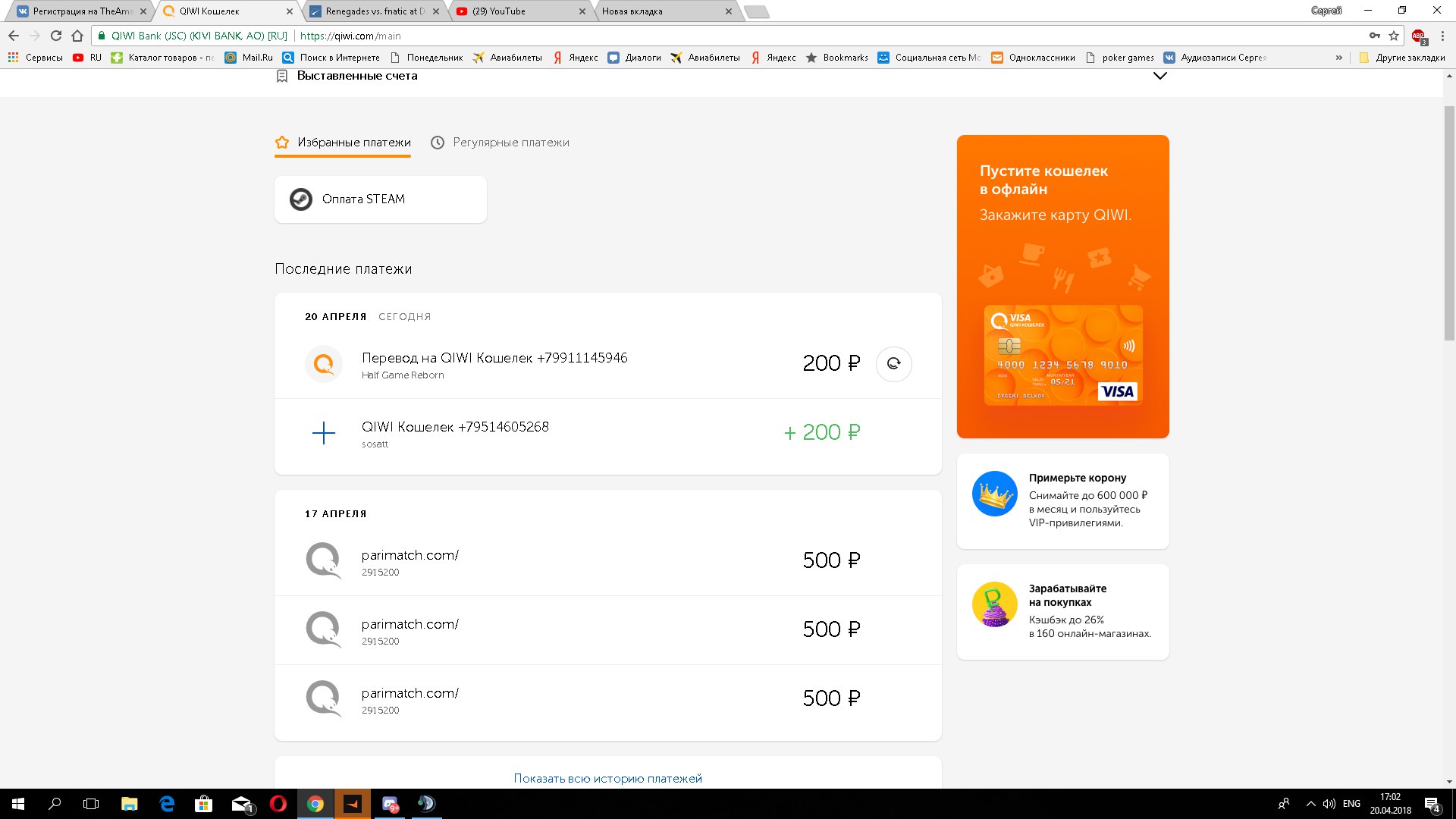Open the Chrome three-dot menu
Image resolution: width=1456 pixels, height=819 pixels.
[x=1442, y=36]
